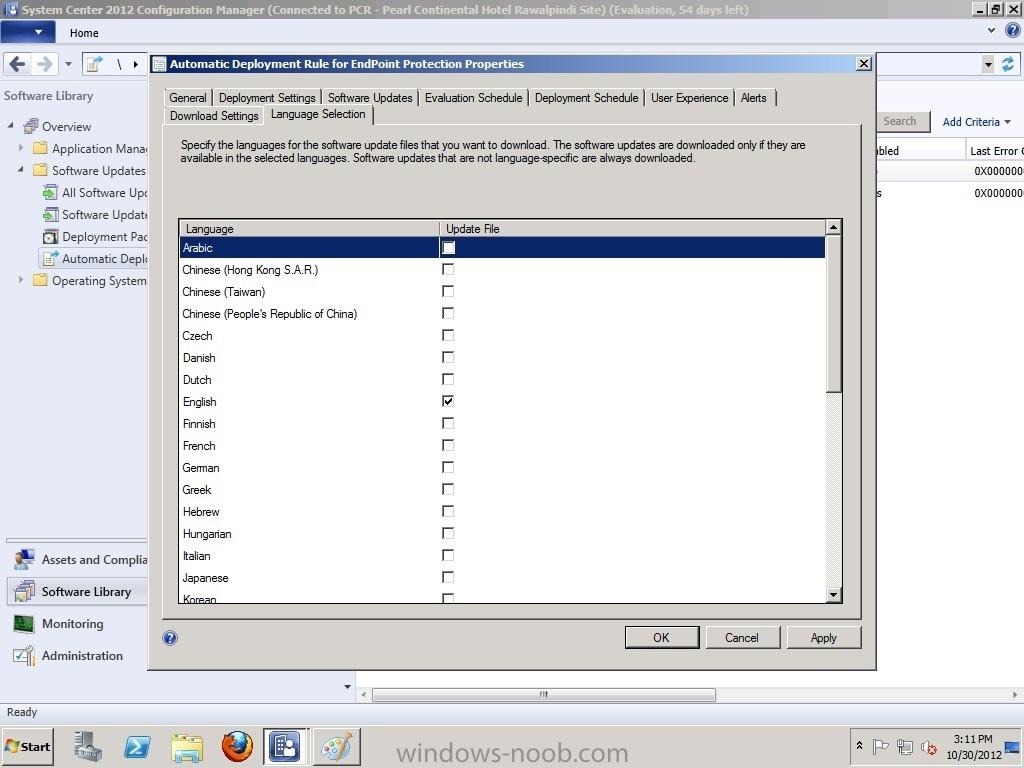Select the Overview node icon
This screenshot has width=1024, height=768.
tap(31, 126)
